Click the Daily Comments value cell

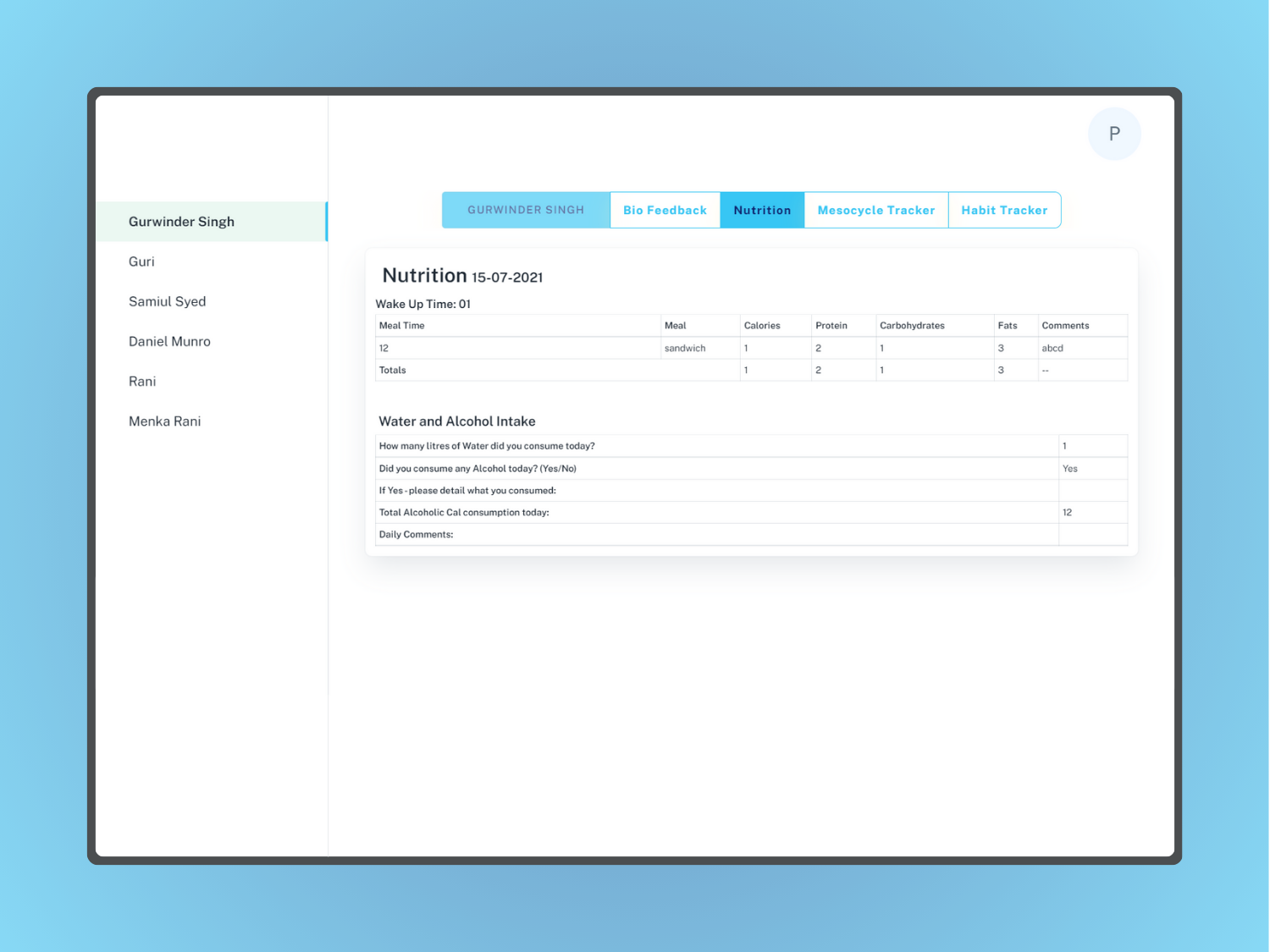(1092, 534)
